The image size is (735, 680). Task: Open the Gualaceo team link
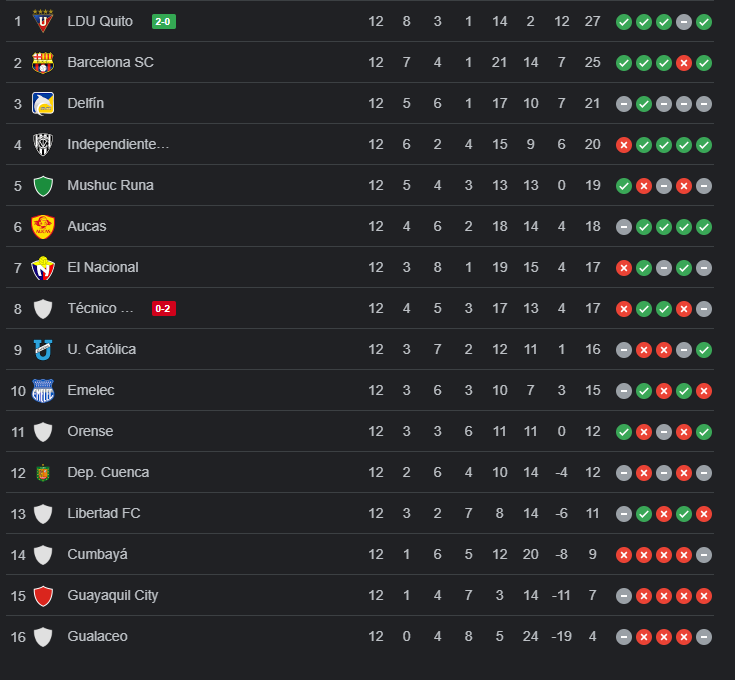(x=97, y=636)
